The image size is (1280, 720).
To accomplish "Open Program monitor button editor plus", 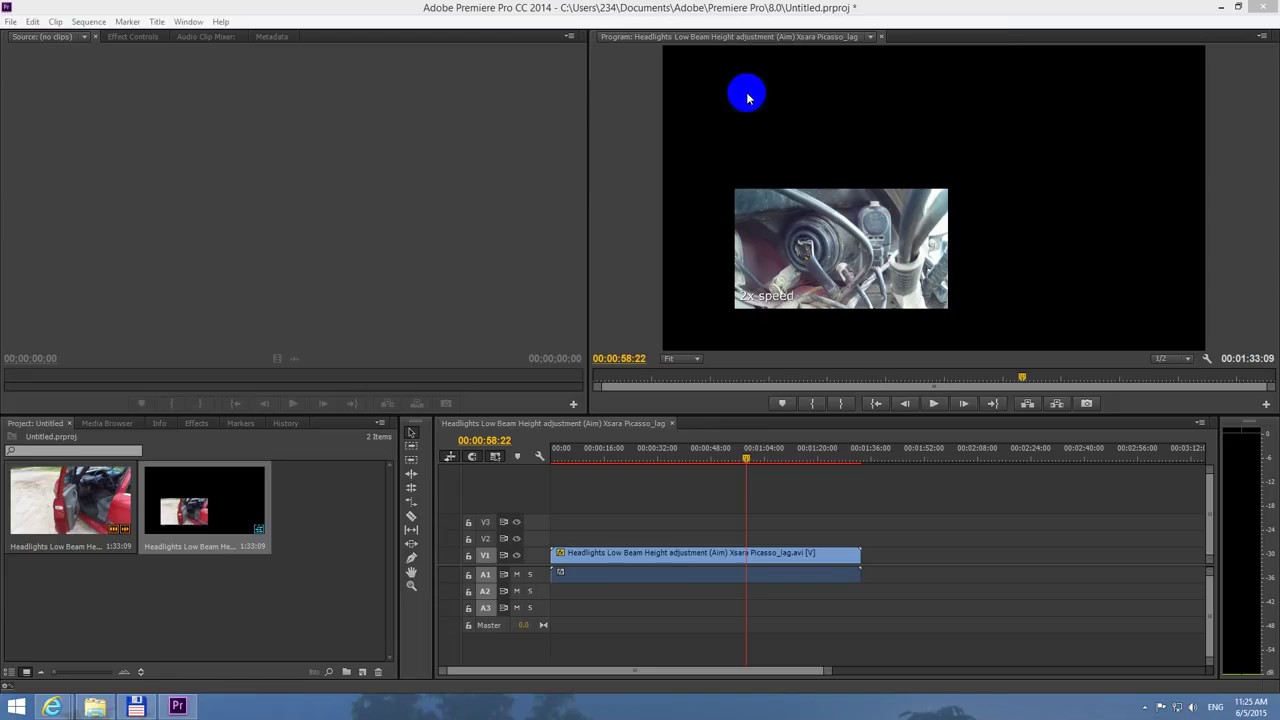I will point(1266,404).
